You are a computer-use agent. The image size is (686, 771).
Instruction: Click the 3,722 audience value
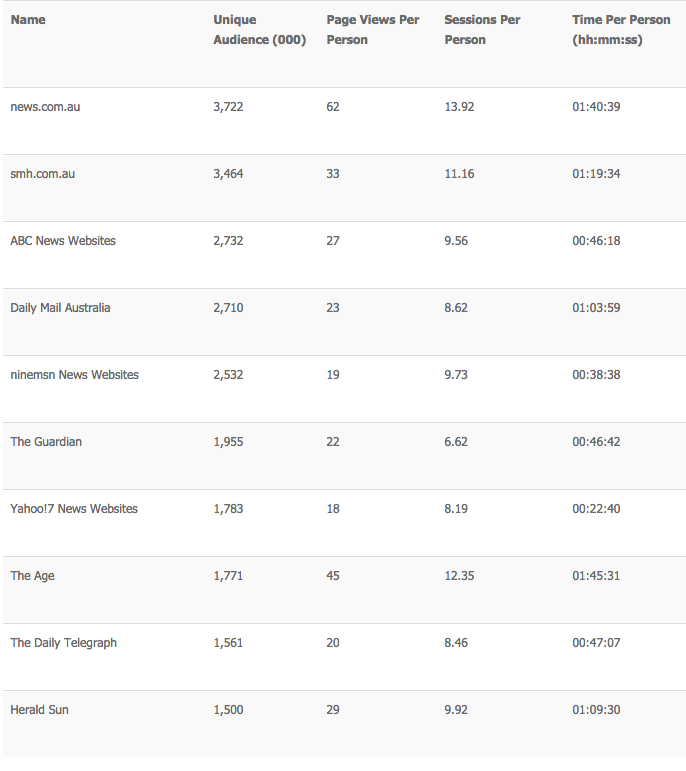click(228, 107)
